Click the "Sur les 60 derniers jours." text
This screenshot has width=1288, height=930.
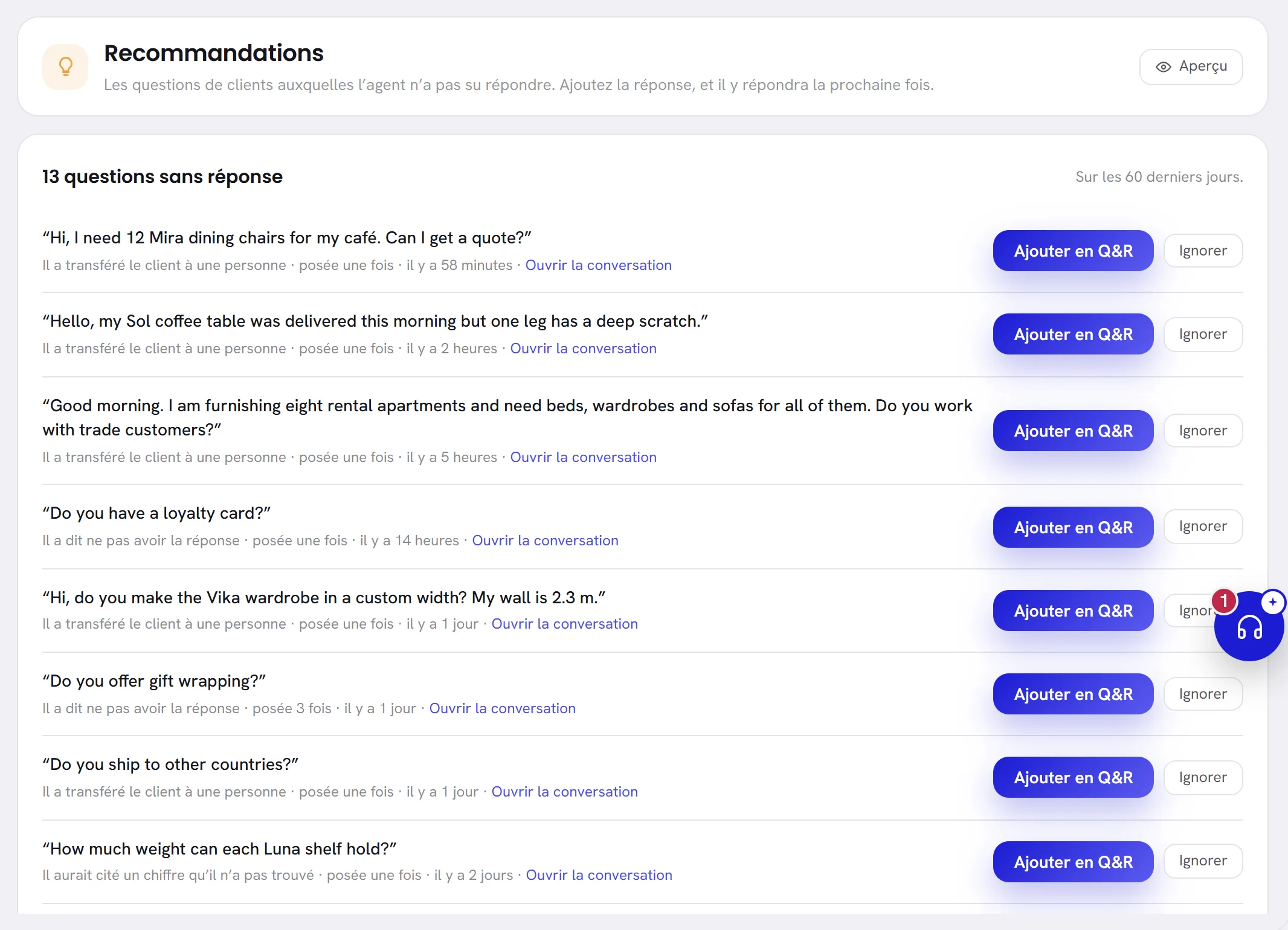(x=1159, y=177)
